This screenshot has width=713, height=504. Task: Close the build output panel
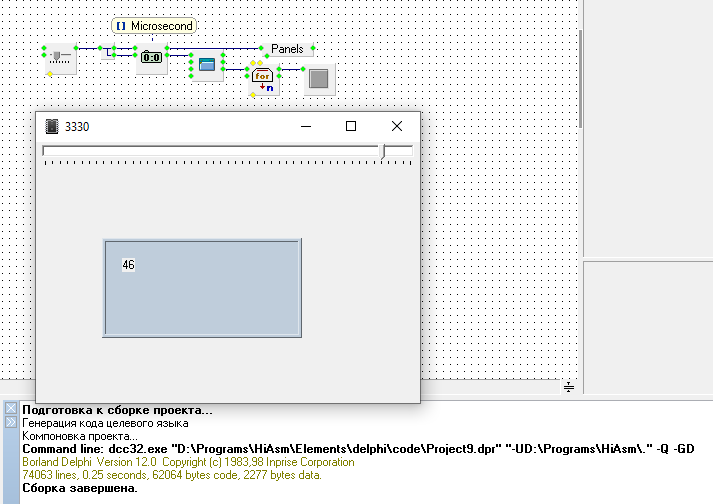(x=10, y=409)
